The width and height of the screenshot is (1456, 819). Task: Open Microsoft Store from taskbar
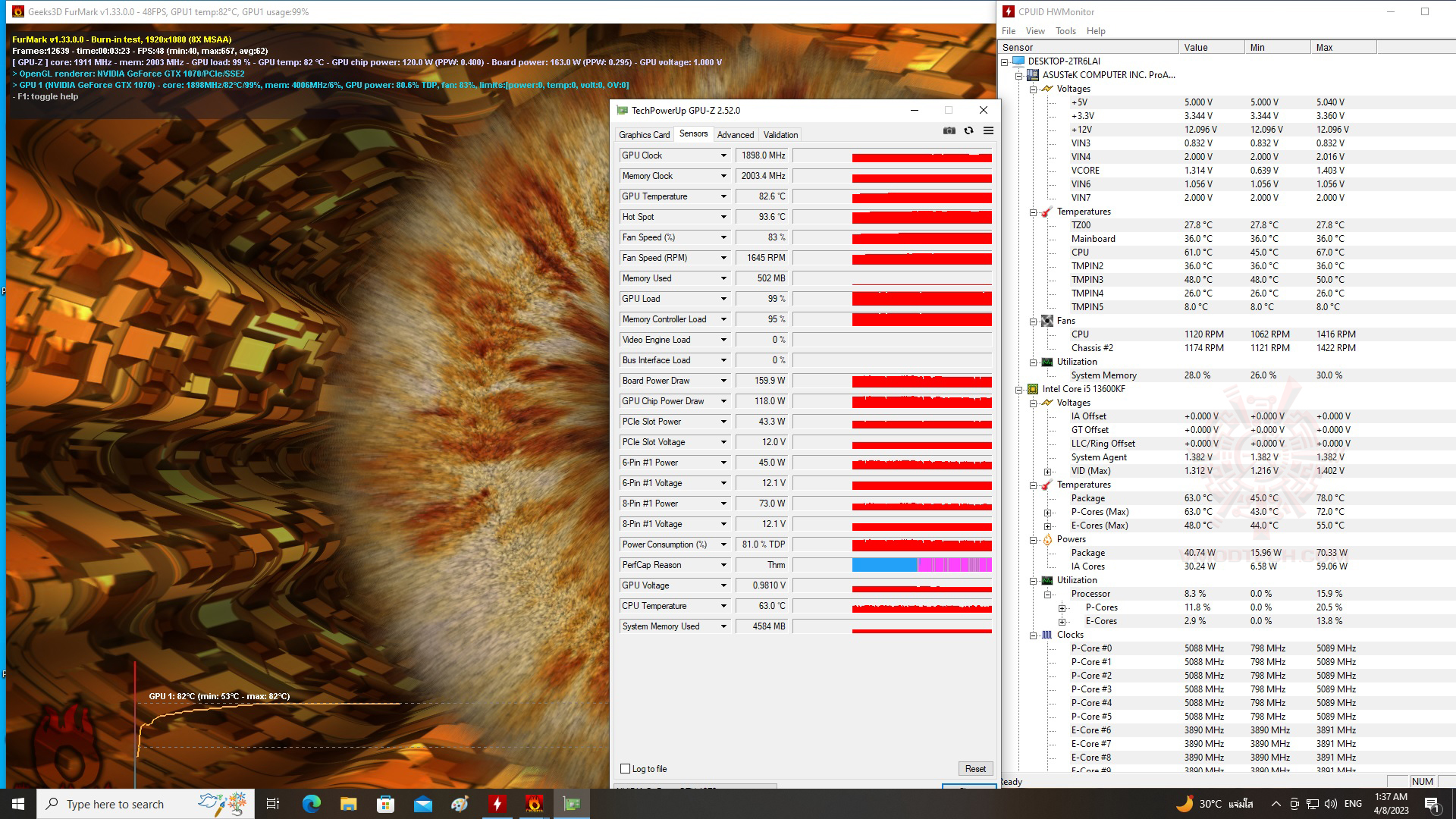tap(385, 804)
